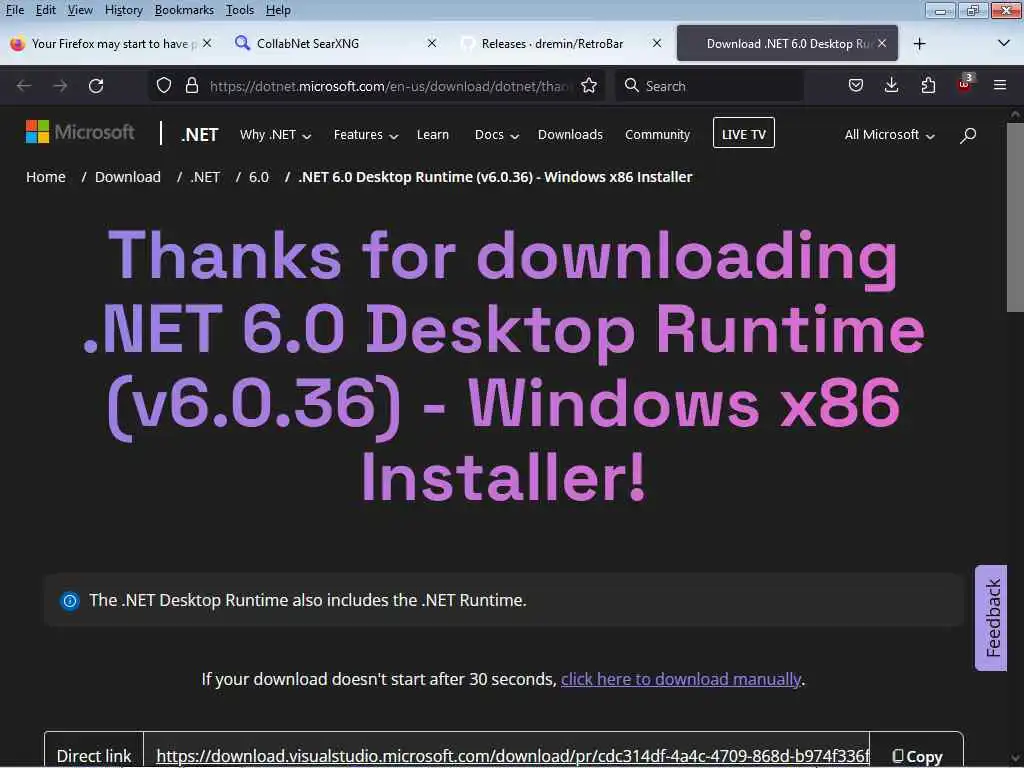
Task: Switch to CollabNet SearXNG tab
Action: click(334, 43)
